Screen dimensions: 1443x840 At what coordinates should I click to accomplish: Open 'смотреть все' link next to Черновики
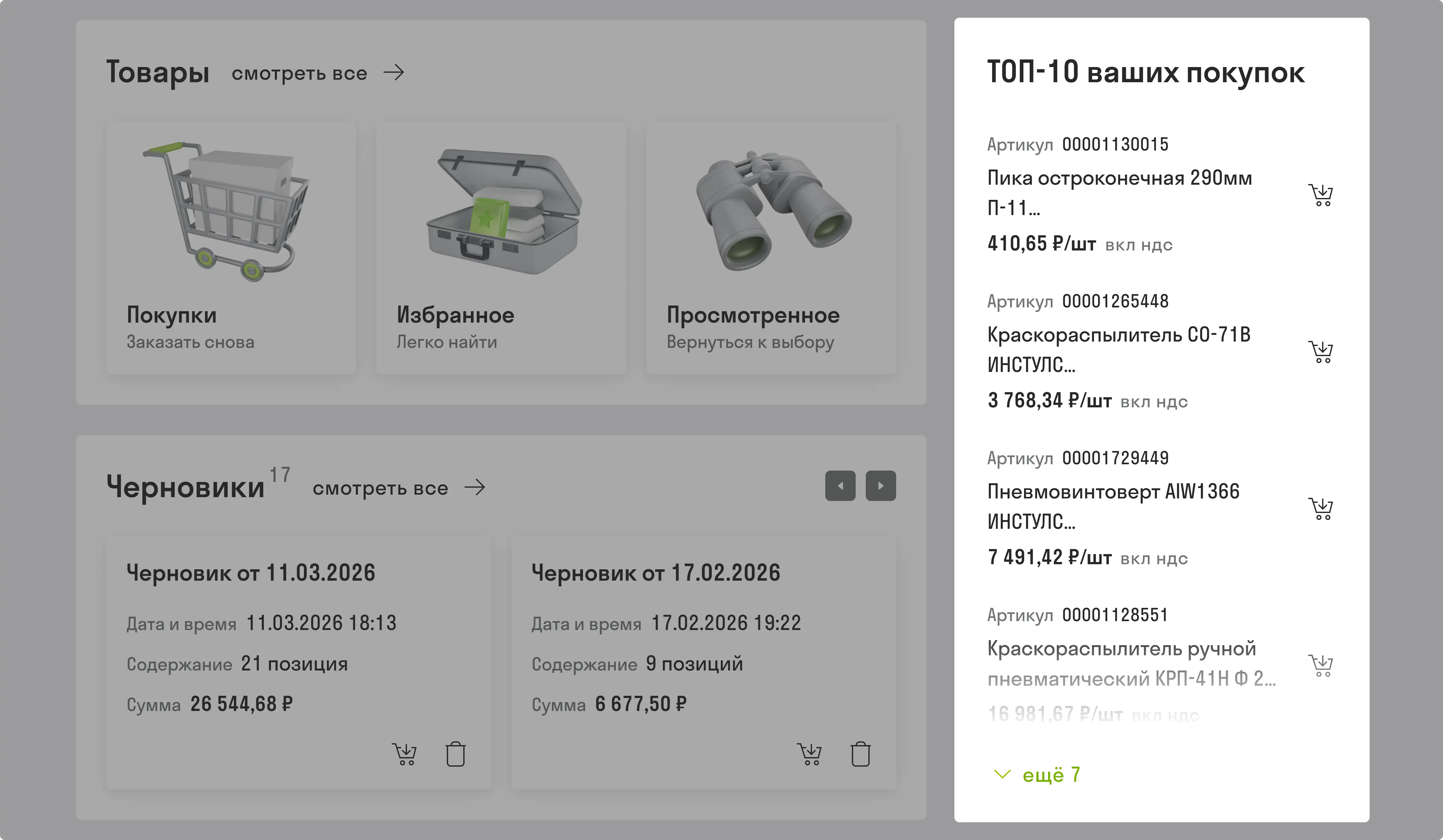coord(380,488)
